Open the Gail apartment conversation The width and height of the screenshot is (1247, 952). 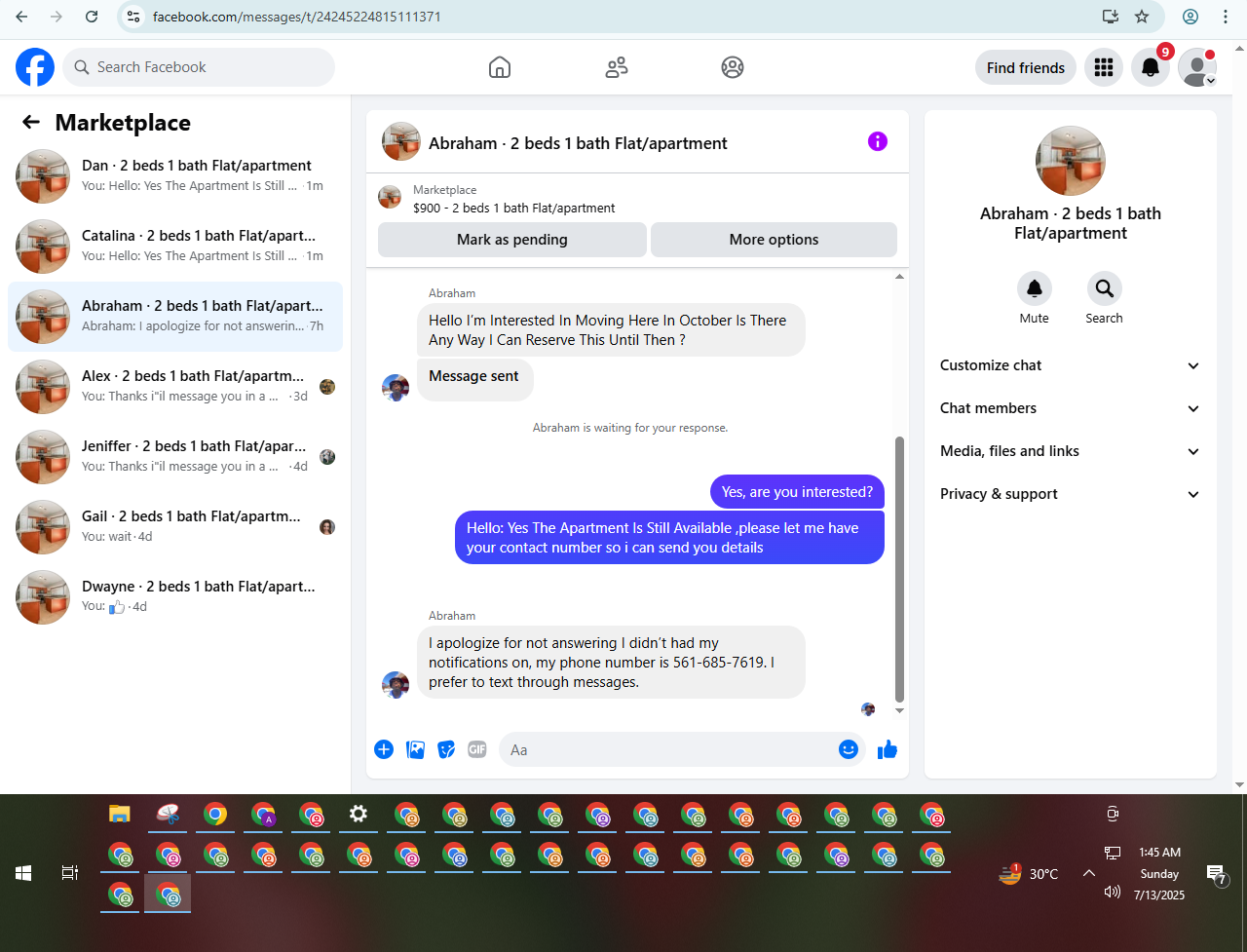(x=175, y=527)
